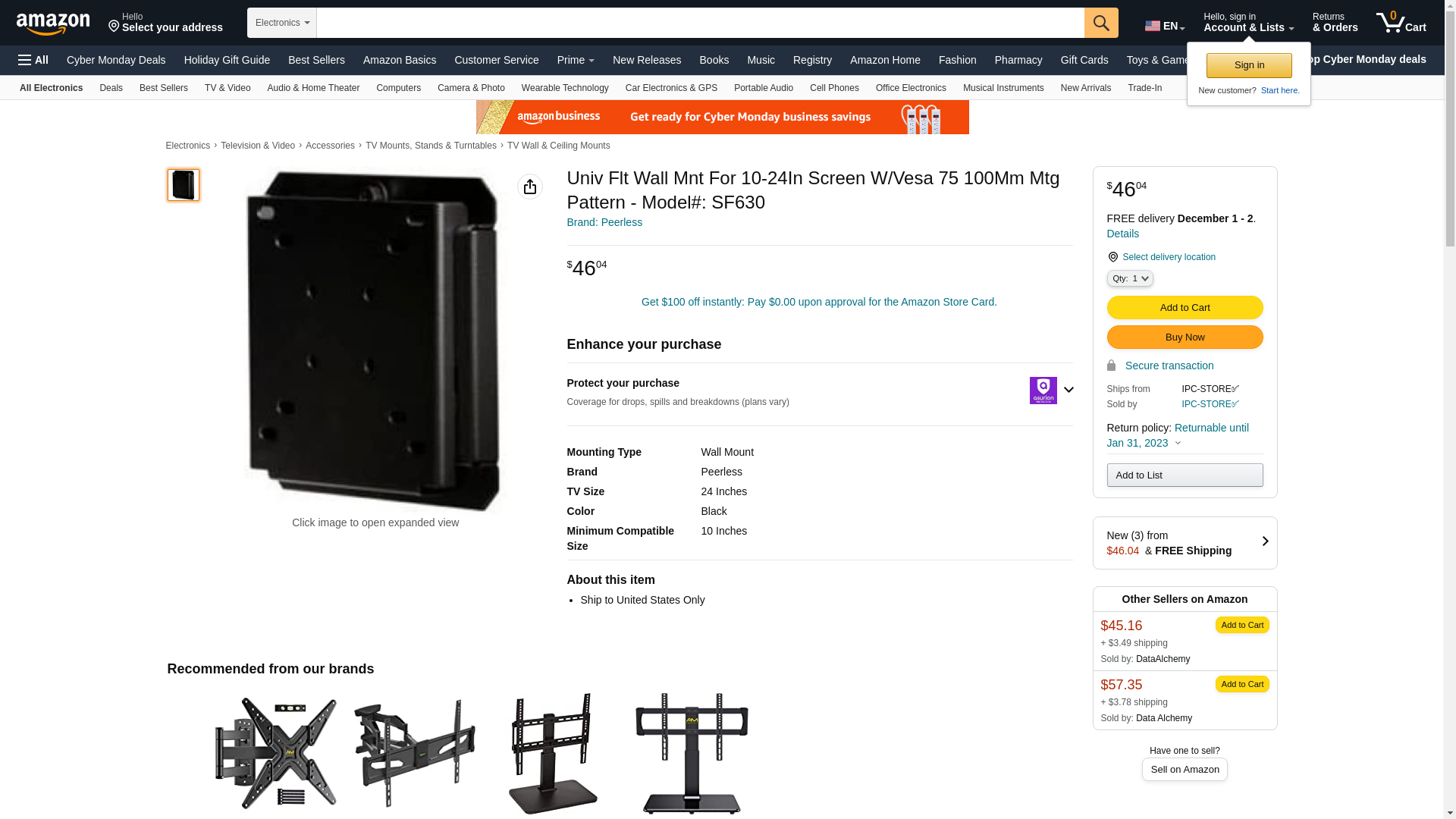Open the All hamburger menu
The width and height of the screenshot is (1456, 819).
coord(33,60)
